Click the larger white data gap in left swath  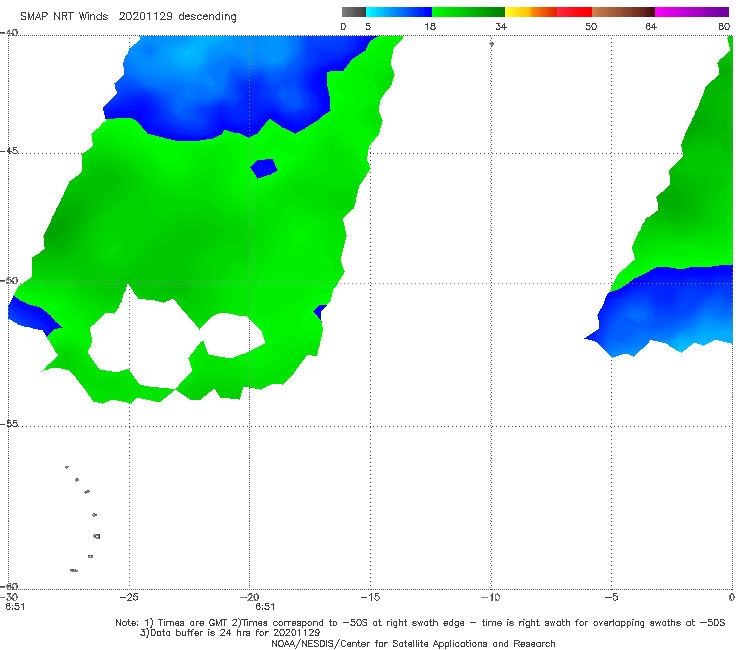(x=142, y=338)
